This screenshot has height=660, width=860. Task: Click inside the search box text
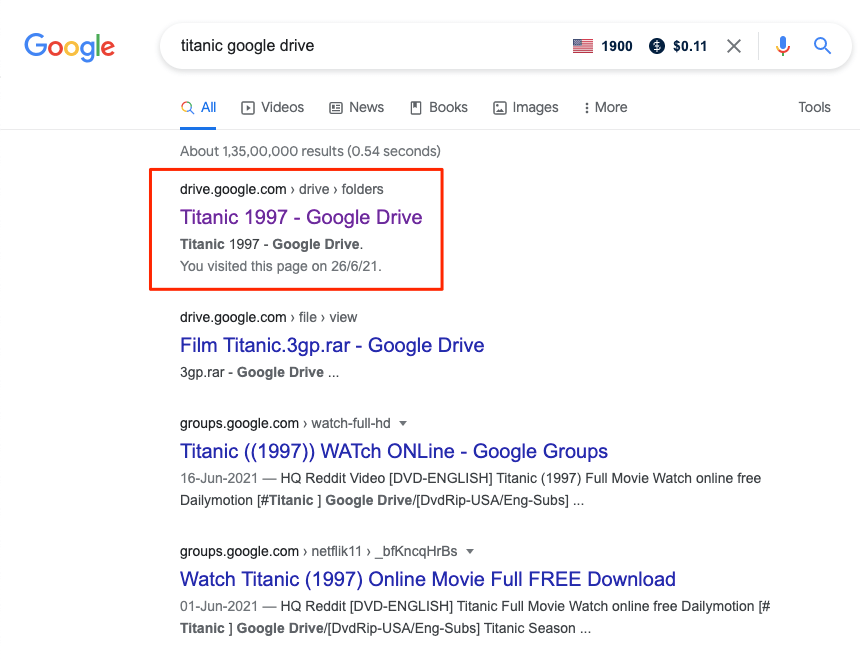click(247, 46)
